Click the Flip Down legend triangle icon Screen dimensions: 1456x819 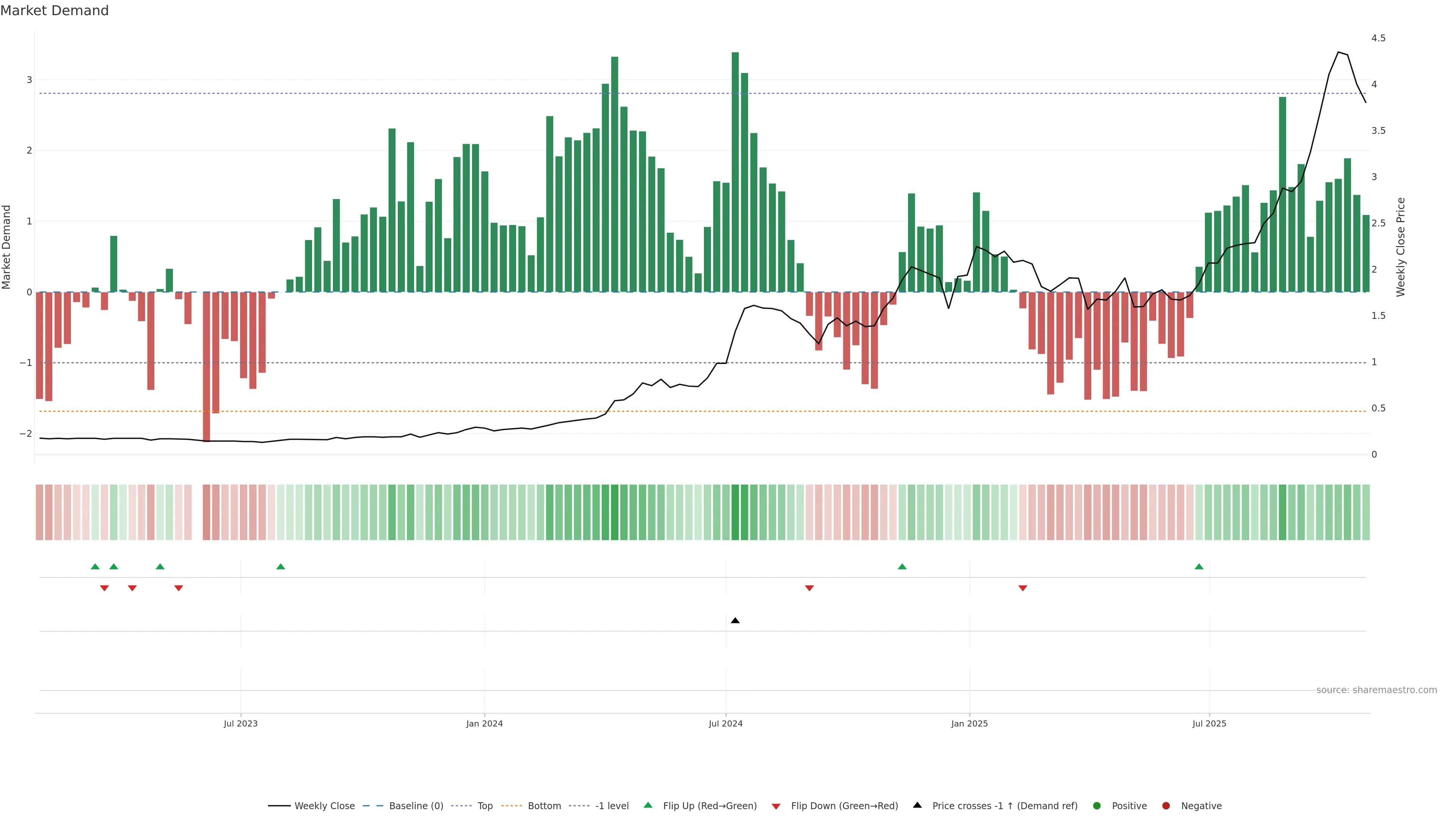coord(776,806)
